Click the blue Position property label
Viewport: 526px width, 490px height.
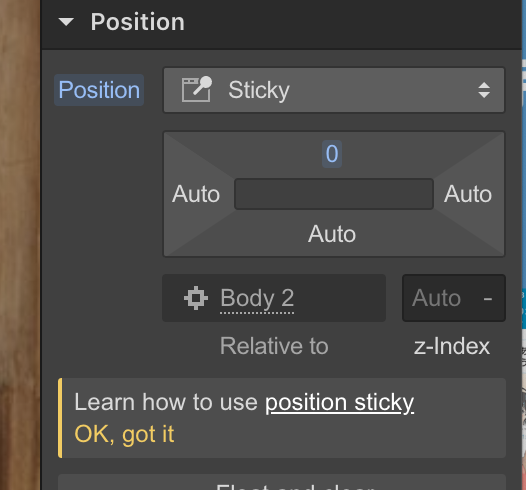[x=99, y=90]
